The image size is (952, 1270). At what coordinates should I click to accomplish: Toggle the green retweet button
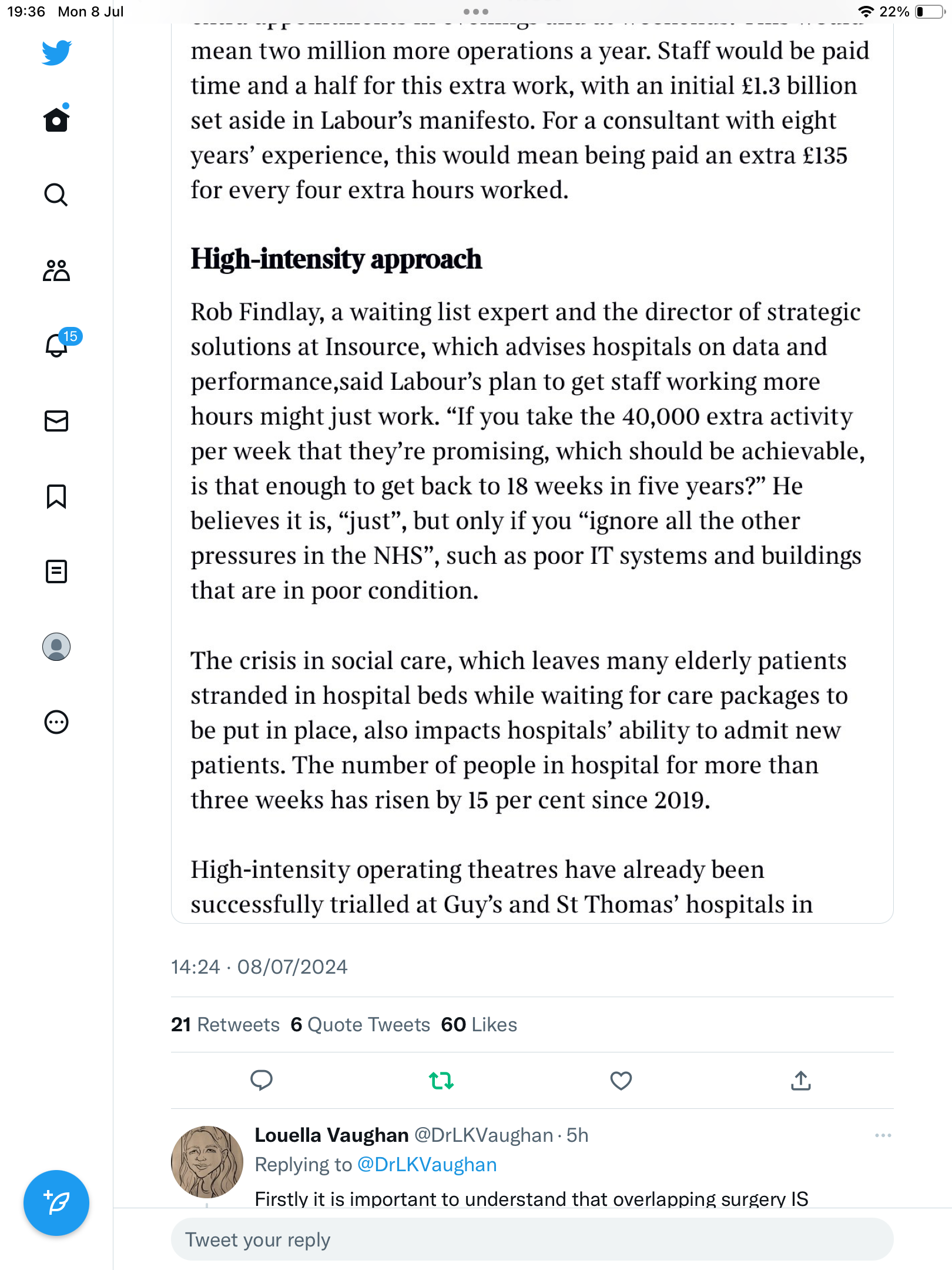pos(441,1080)
